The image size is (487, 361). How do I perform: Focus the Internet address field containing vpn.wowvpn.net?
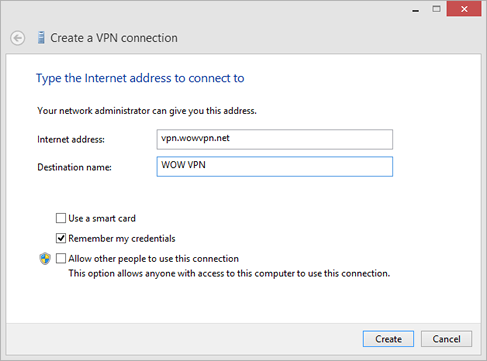point(275,139)
